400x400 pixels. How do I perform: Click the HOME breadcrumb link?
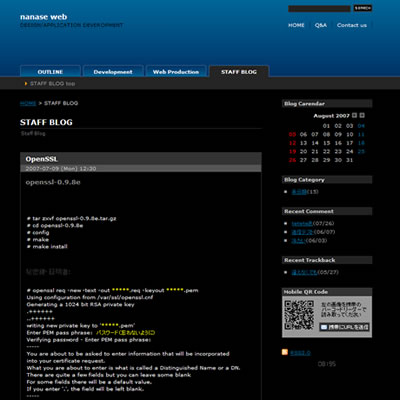coord(28,103)
